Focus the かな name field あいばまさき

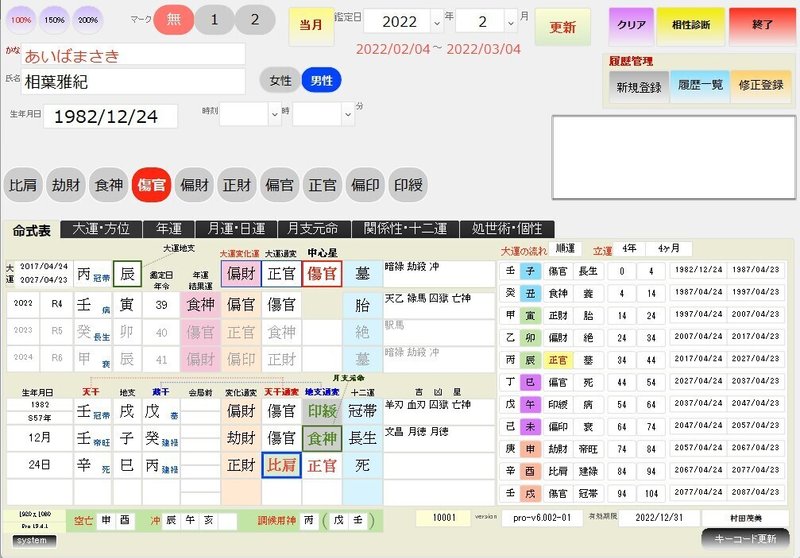[x=133, y=55]
